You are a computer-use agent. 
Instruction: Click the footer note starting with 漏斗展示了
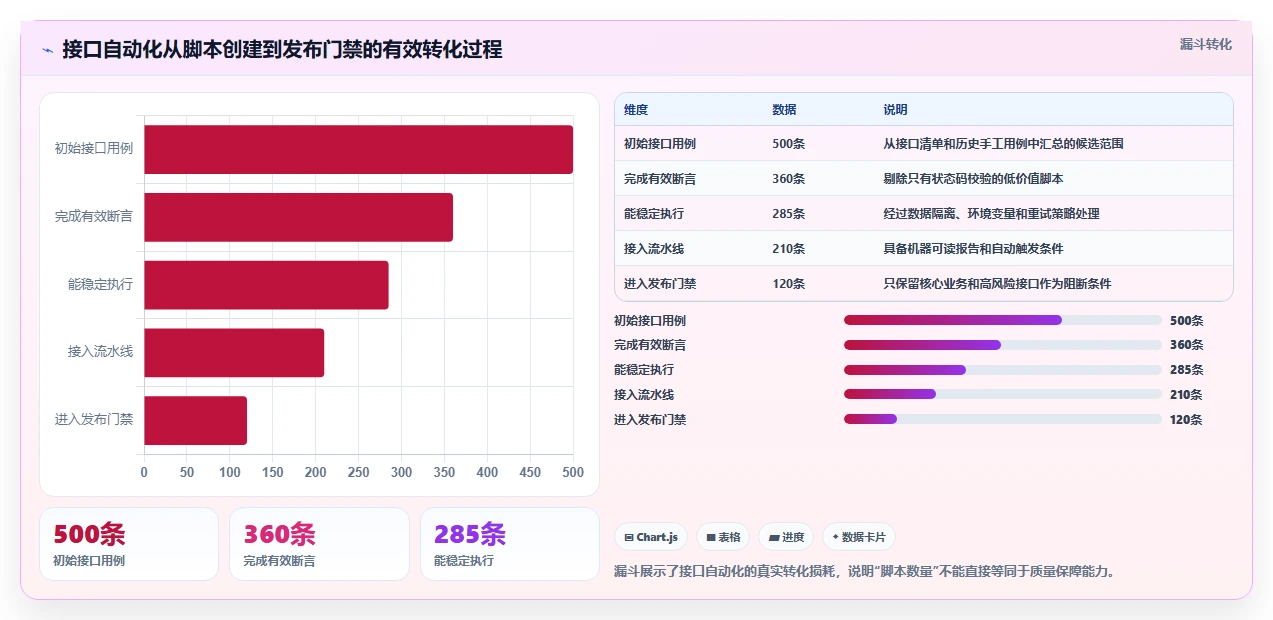coord(864,572)
